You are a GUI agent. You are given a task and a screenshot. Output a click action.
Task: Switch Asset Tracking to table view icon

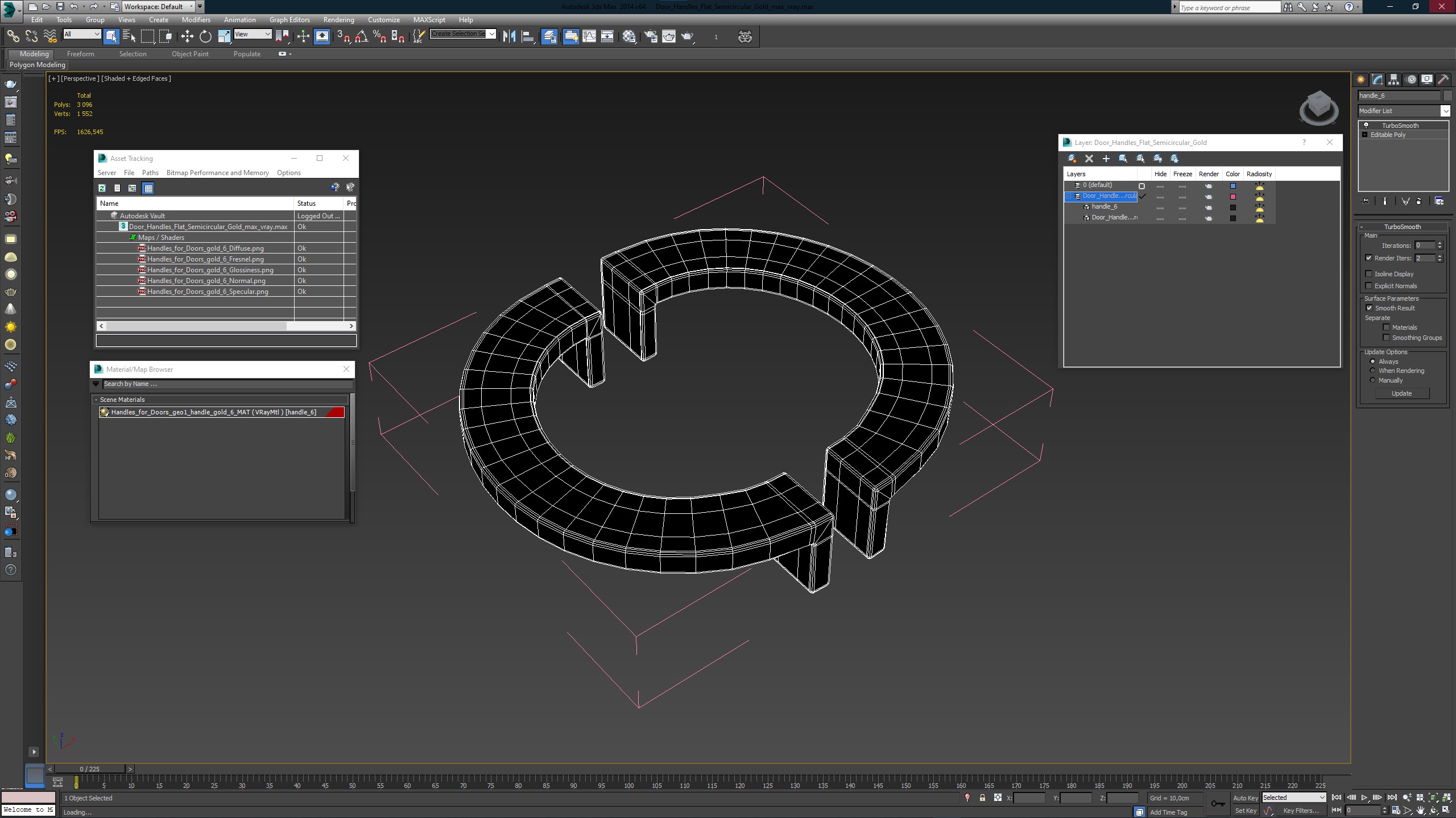click(x=148, y=188)
